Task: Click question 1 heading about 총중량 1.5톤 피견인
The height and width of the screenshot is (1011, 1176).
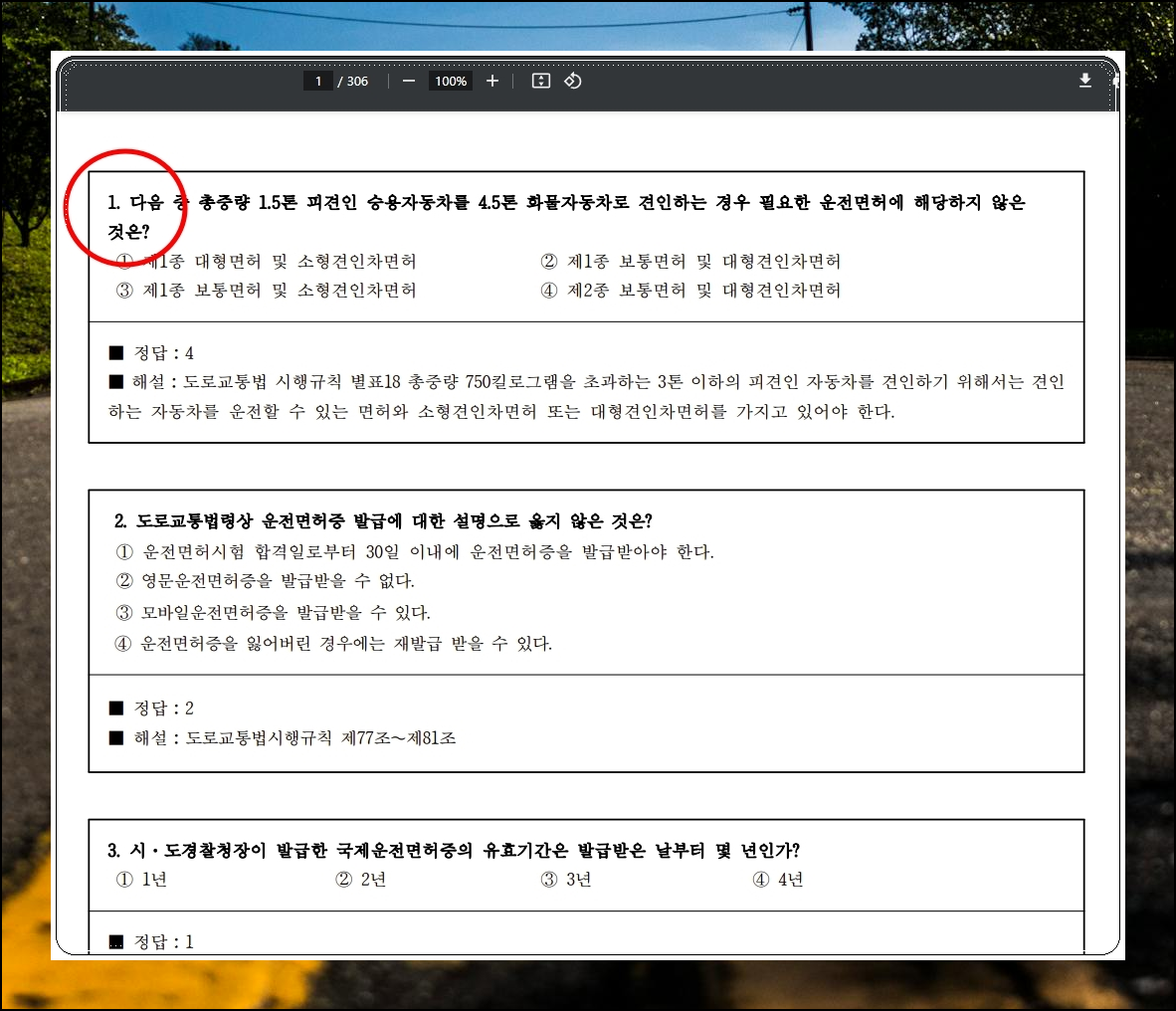Action: 566,217
